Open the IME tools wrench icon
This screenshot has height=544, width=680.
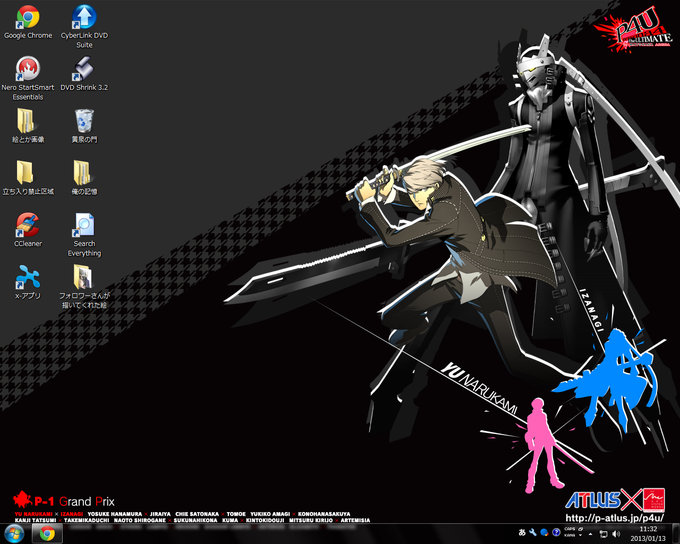coord(533,532)
